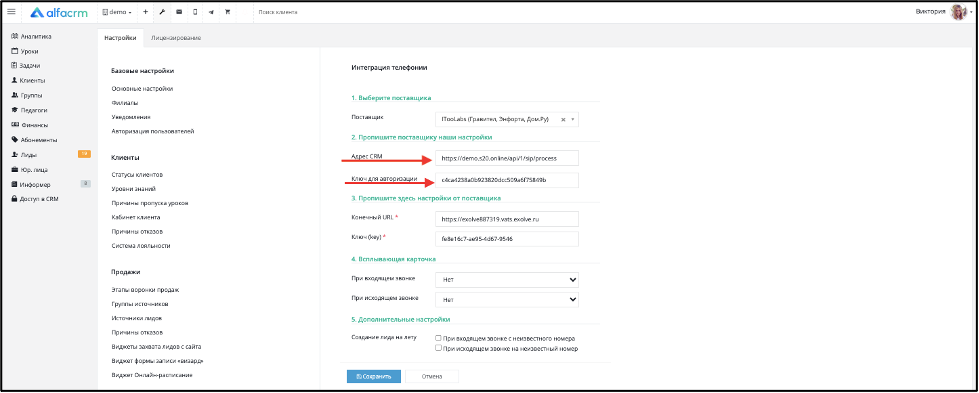Toggle the hamburger sidebar menu
This screenshot has width=979, height=393.
pos(11,12)
